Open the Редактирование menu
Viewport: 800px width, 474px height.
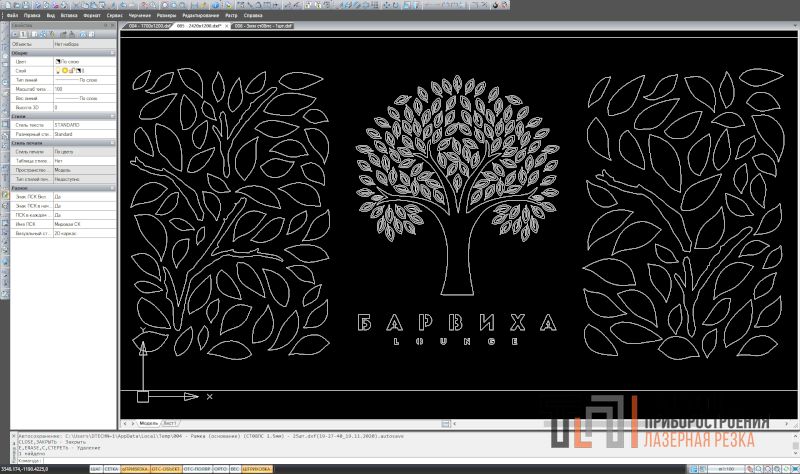click(x=201, y=15)
